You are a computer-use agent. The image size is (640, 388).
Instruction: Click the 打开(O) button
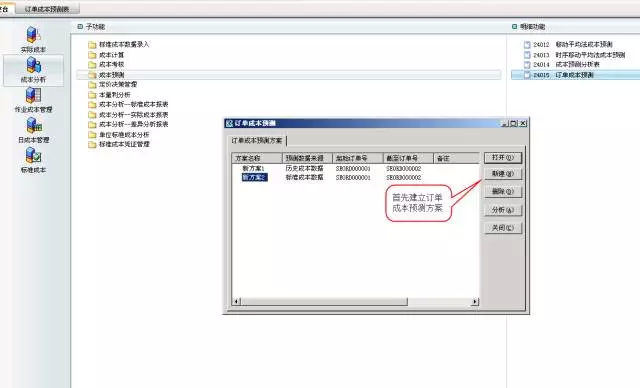[503, 157]
